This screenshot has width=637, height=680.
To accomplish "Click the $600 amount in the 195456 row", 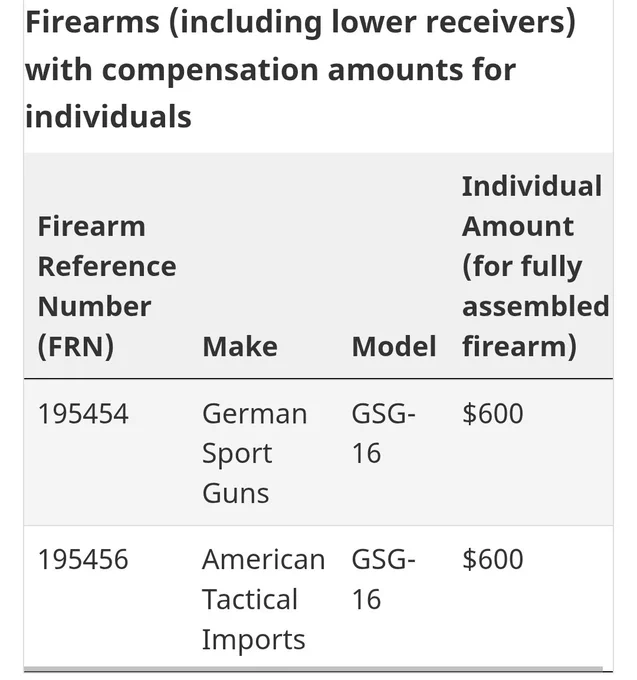I will point(493,559).
